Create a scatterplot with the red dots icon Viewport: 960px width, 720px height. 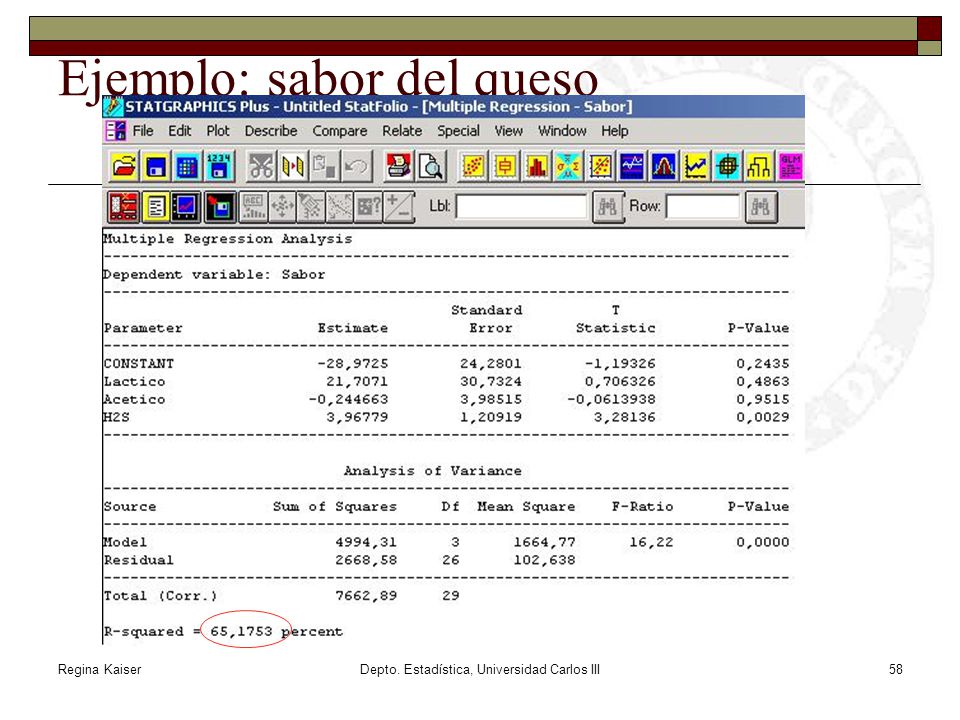tap(473, 166)
